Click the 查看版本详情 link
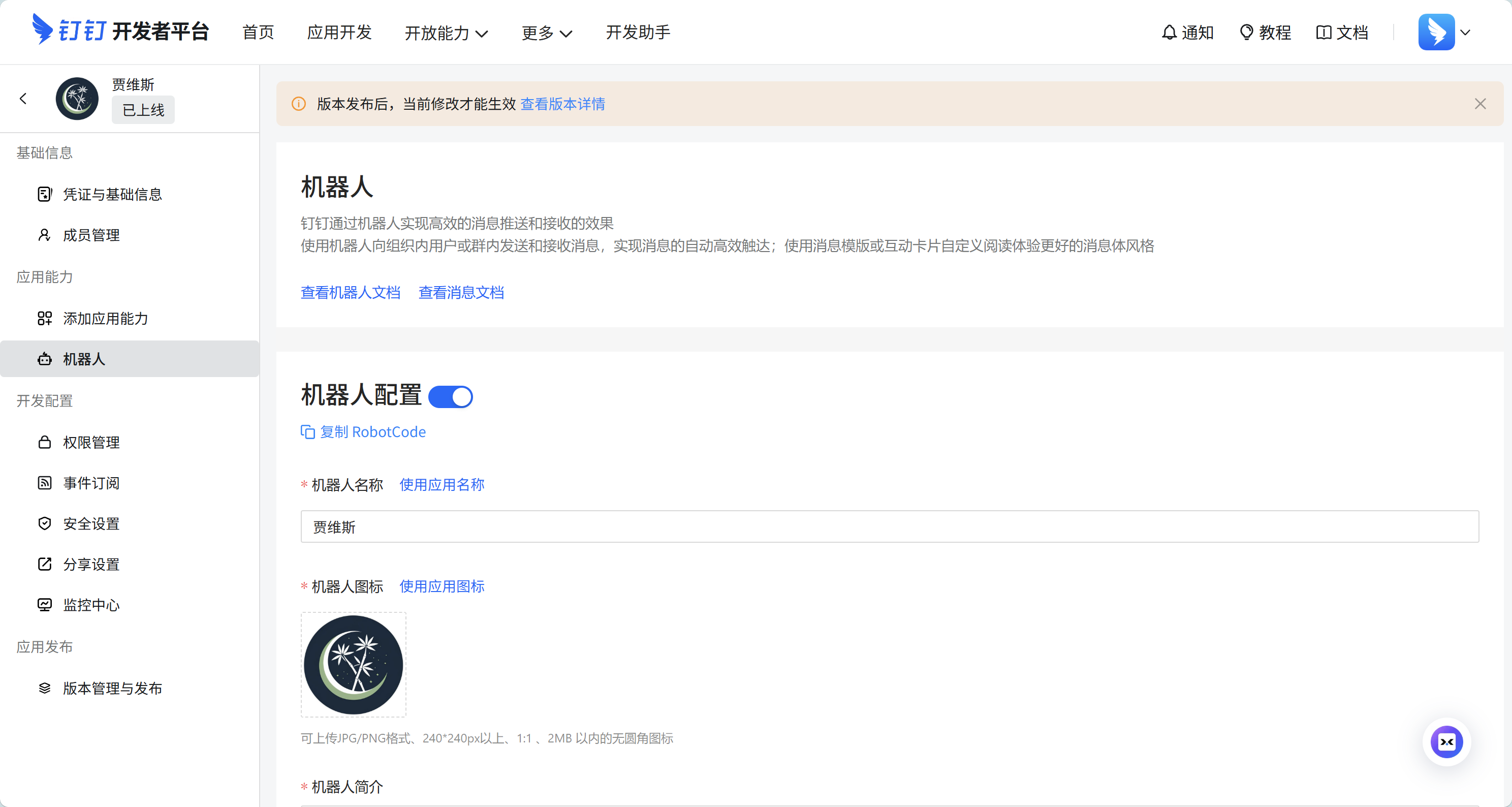1512x807 pixels. tap(562, 104)
